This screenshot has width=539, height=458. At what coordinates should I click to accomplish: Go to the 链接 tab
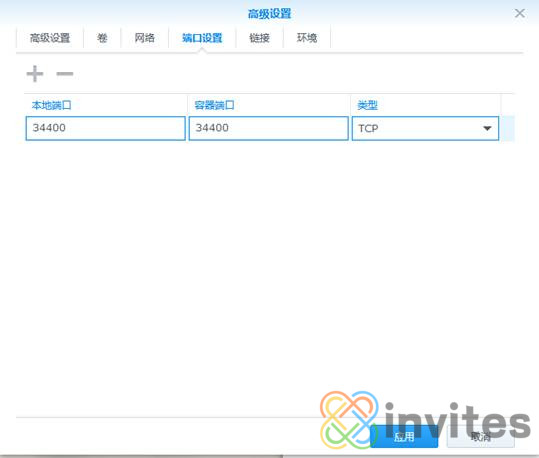click(x=260, y=37)
